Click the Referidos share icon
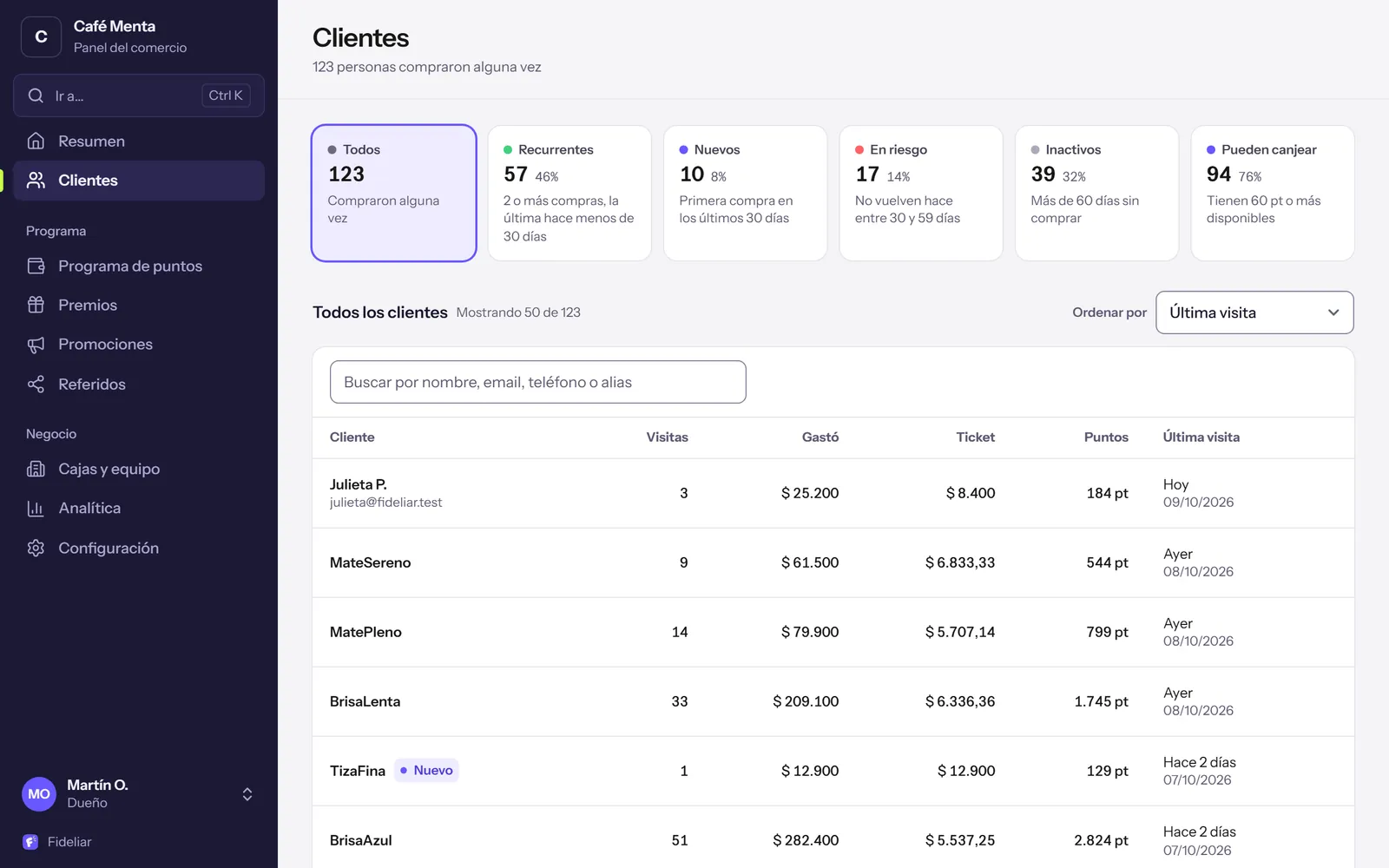The image size is (1389, 868). tap(36, 384)
